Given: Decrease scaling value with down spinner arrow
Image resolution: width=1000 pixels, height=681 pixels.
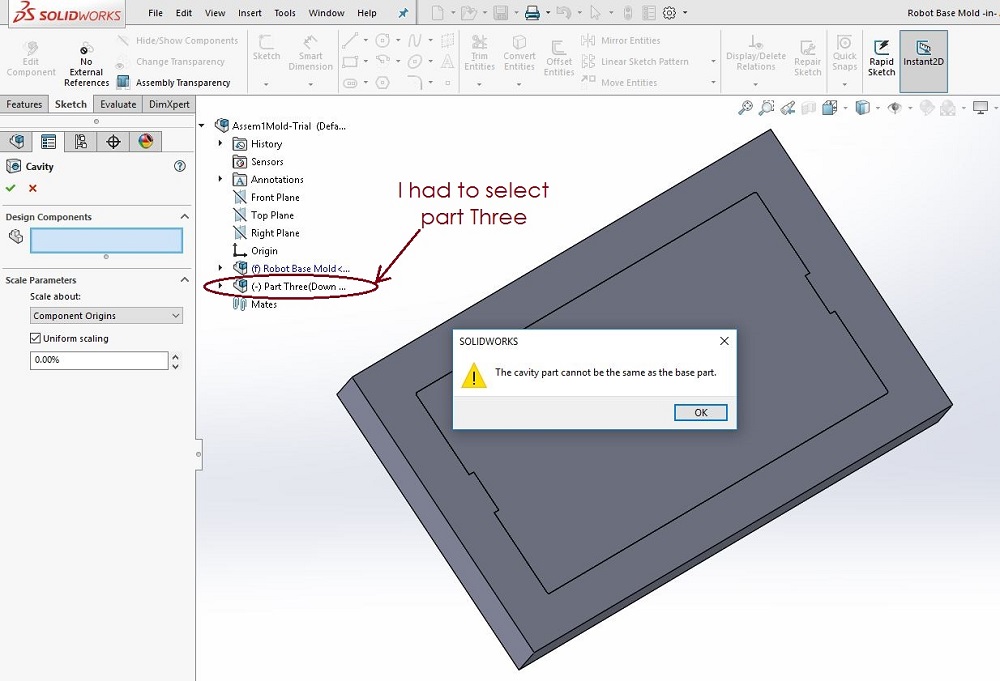Looking at the screenshot, I should pyautogui.click(x=175, y=365).
